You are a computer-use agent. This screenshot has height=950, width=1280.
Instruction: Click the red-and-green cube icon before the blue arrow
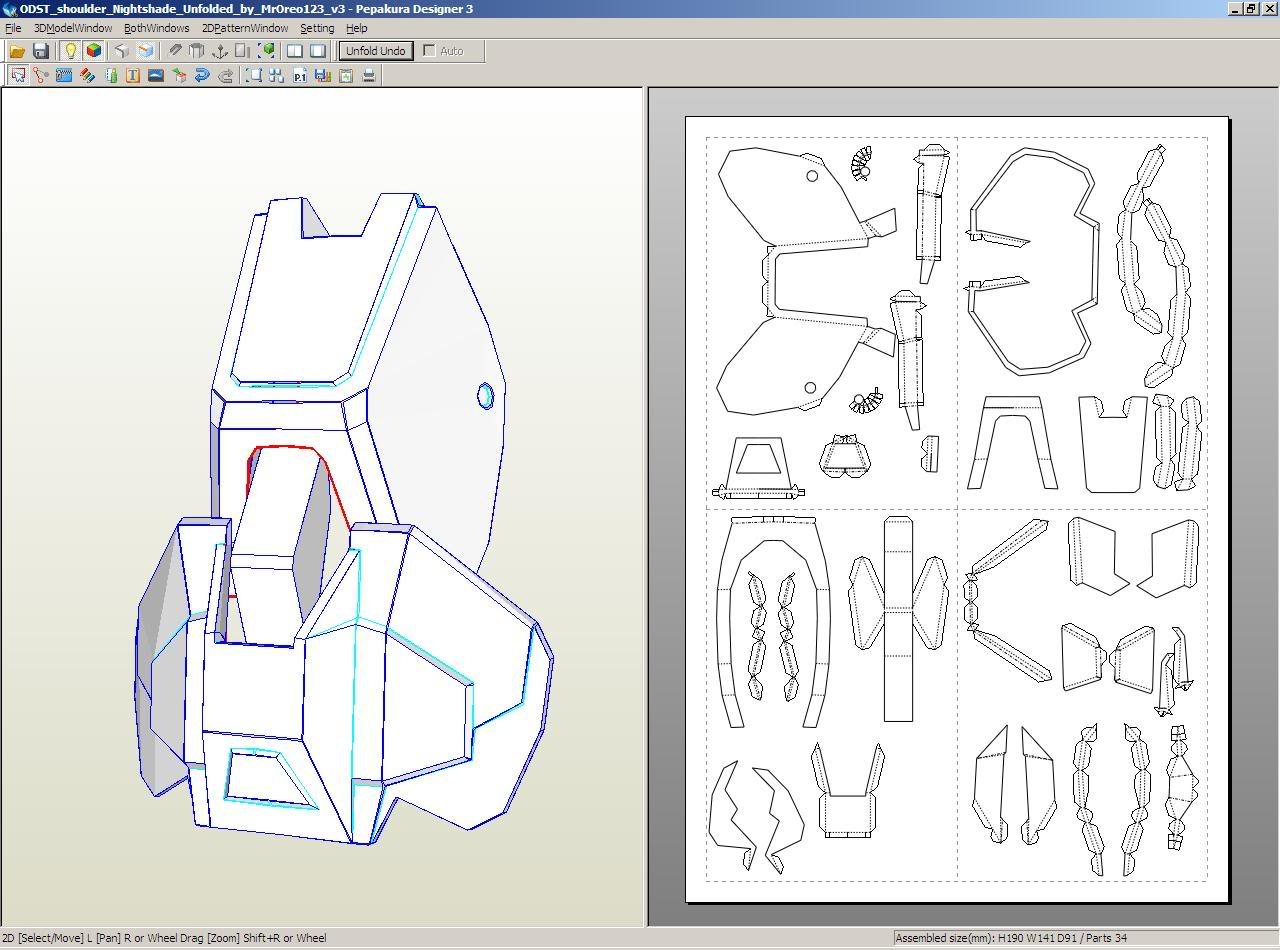179,75
